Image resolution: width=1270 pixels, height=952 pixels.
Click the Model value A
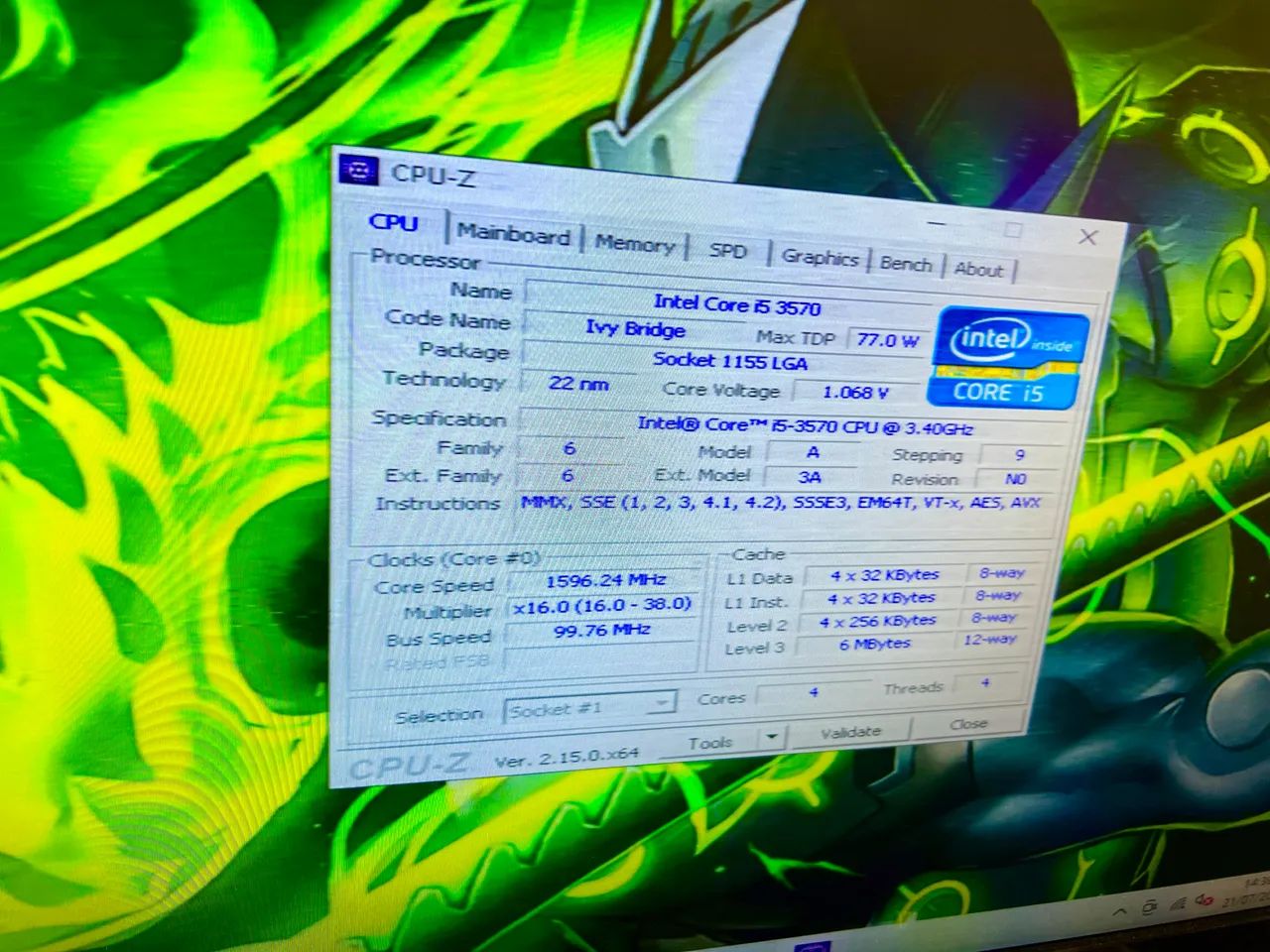(813, 452)
